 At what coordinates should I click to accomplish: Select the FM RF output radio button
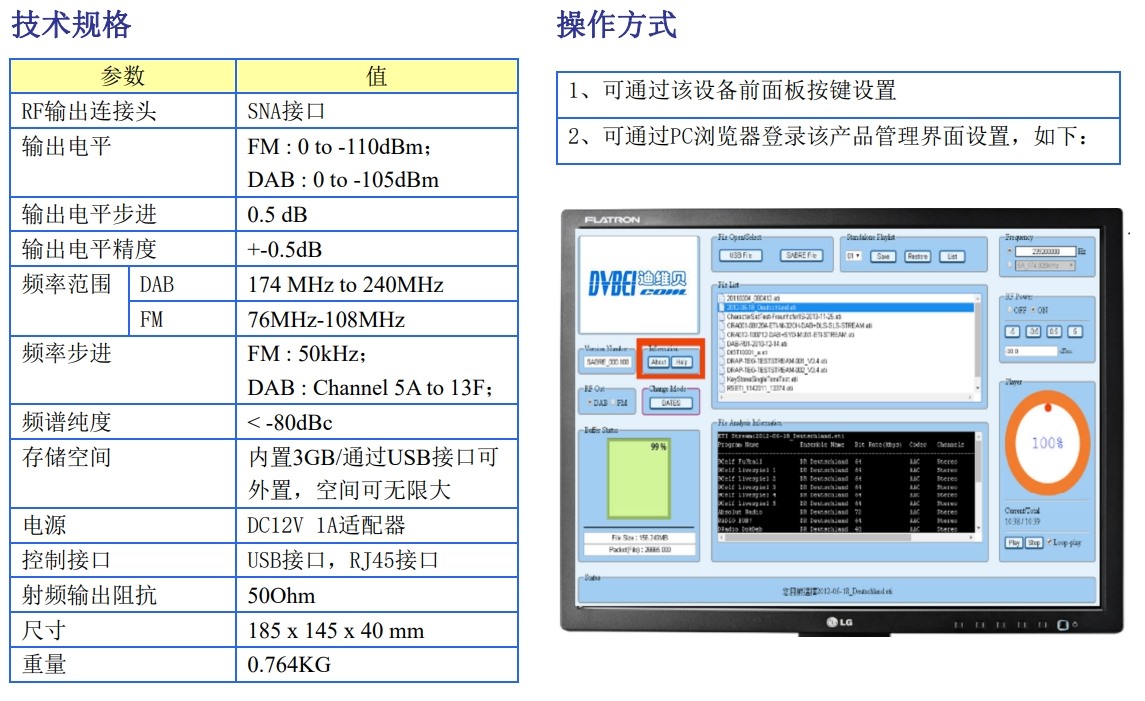click(x=612, y=403)
